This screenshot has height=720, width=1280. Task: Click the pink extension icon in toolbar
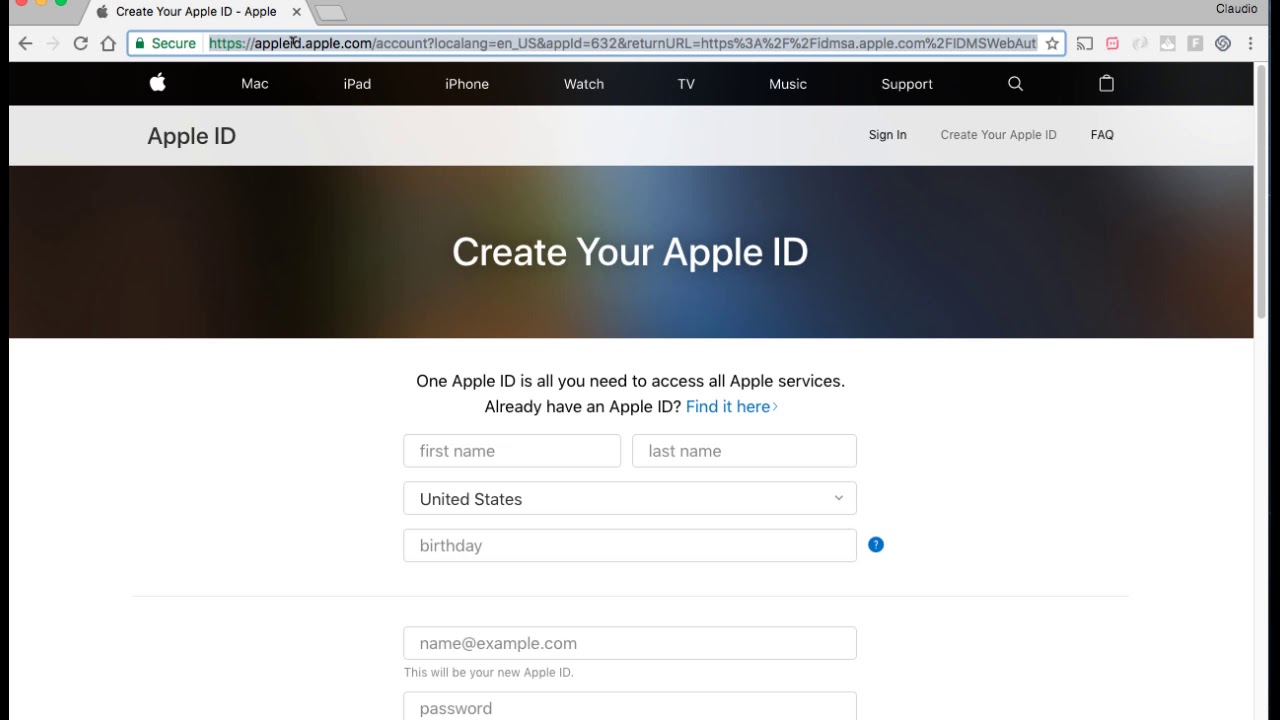1112,43
